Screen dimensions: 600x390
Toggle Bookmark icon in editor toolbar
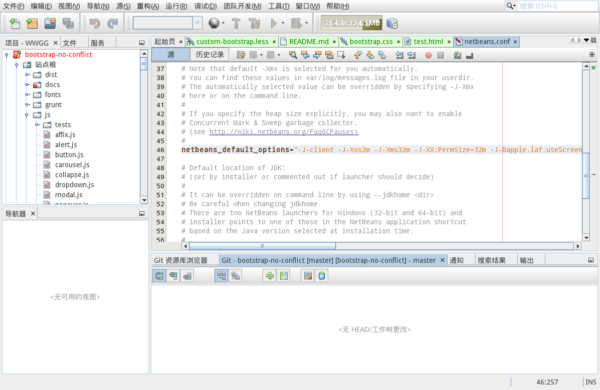(x=382, y=55)
